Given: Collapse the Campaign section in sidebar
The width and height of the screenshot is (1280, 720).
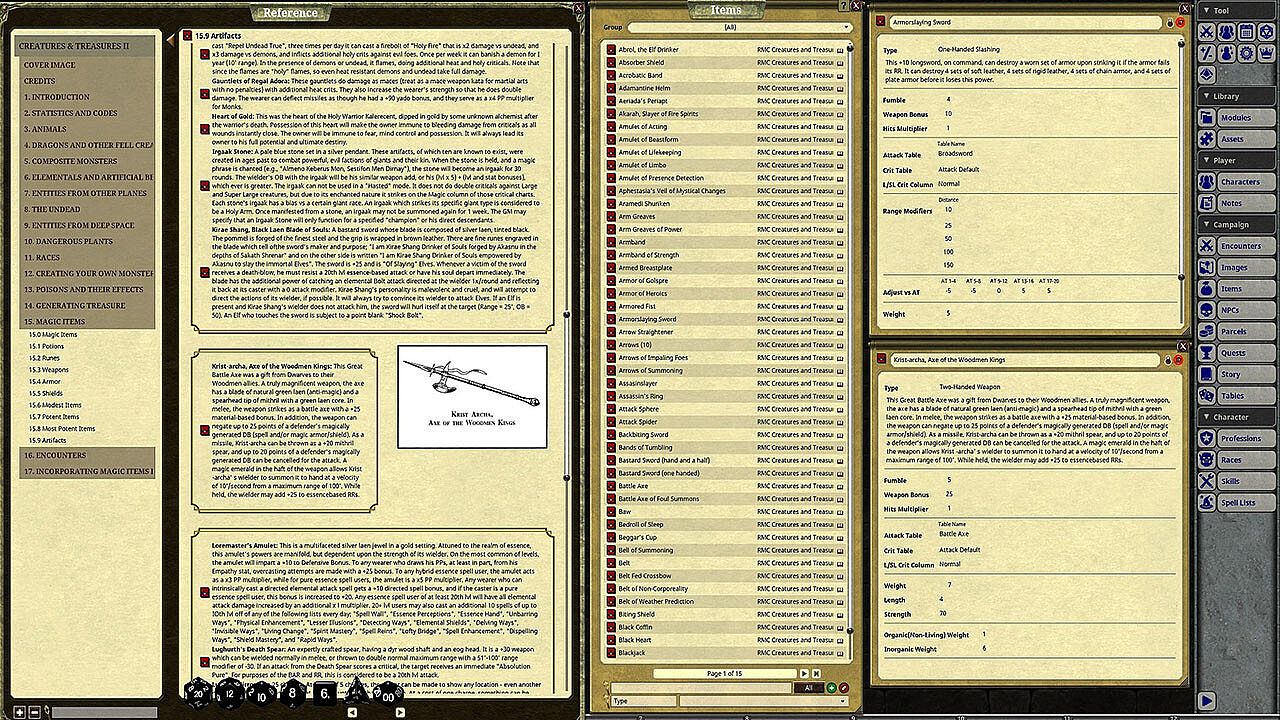Looking at the screenshot, I should (x=1237, y=225).
